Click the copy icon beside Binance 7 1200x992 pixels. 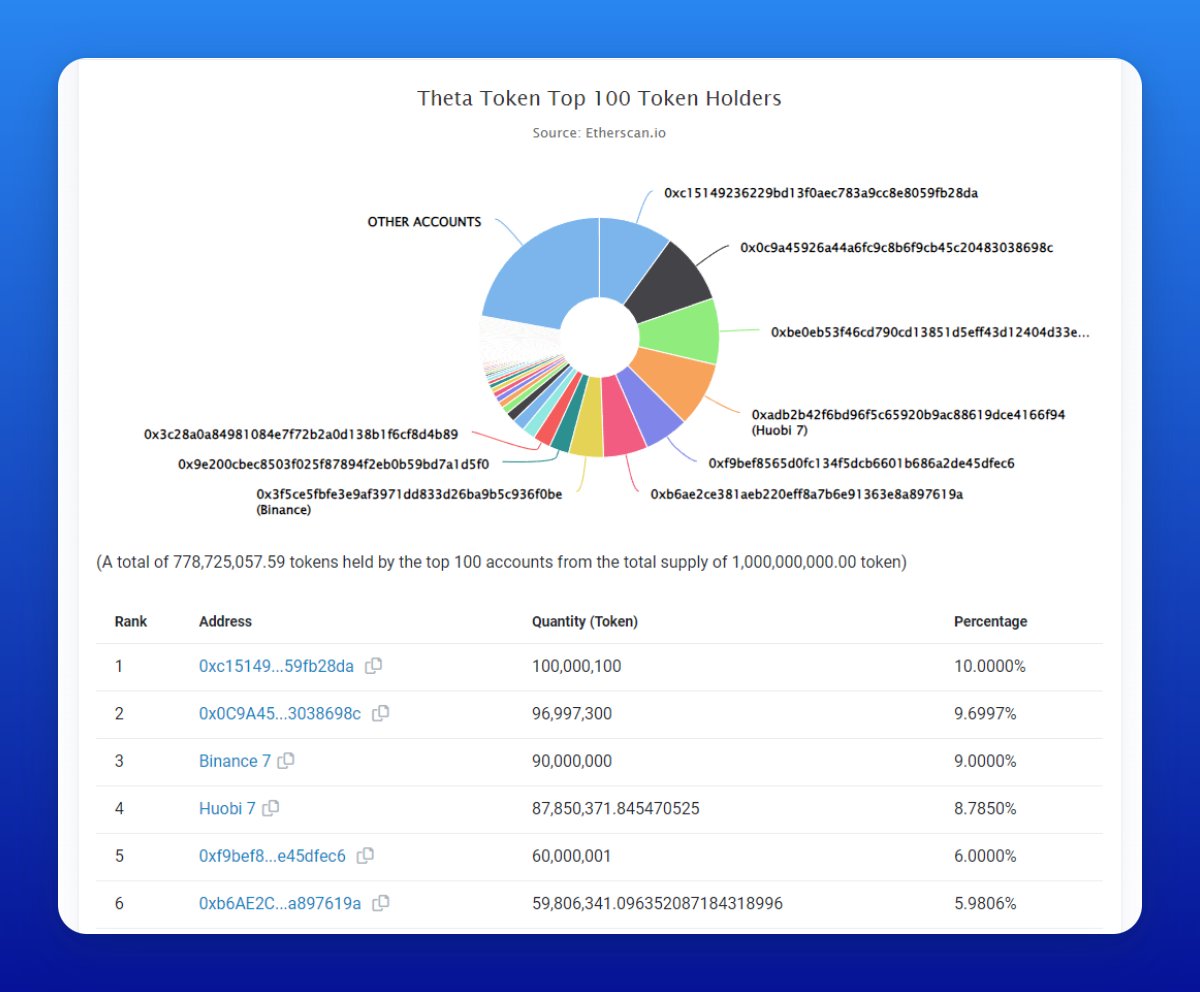(x=286, y=761)
